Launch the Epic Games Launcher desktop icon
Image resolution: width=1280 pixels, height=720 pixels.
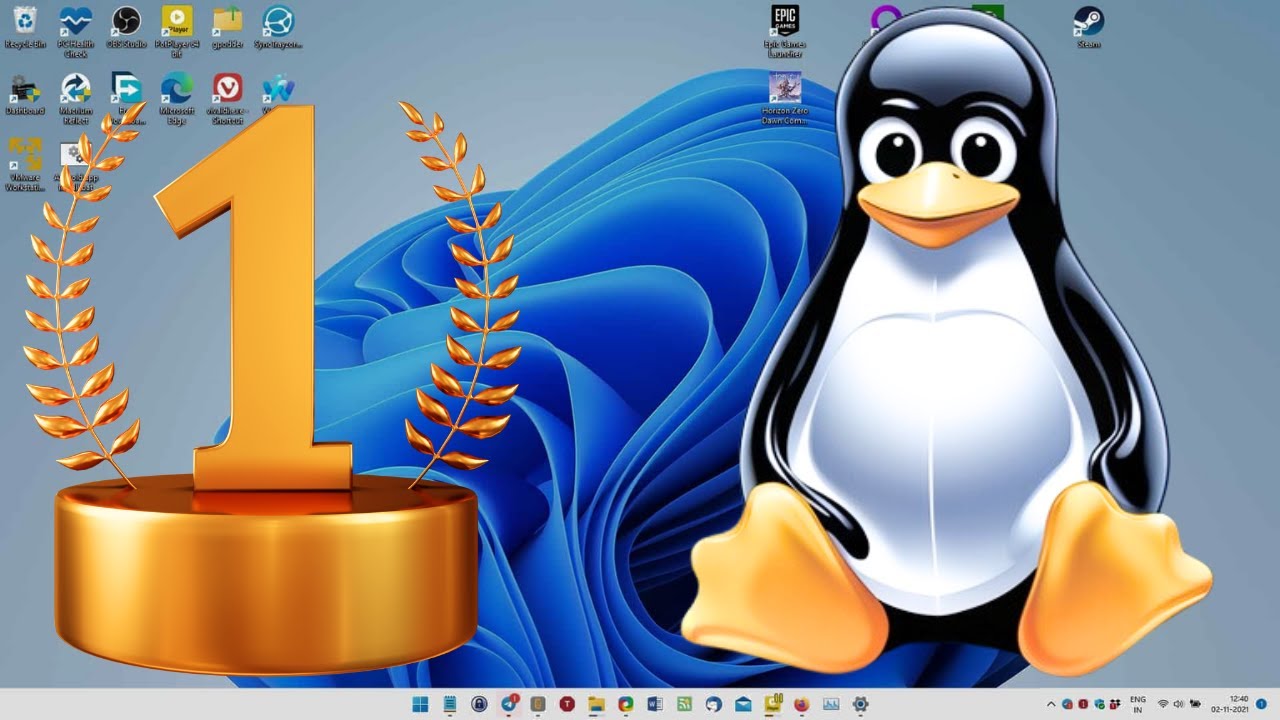[785, 31]
